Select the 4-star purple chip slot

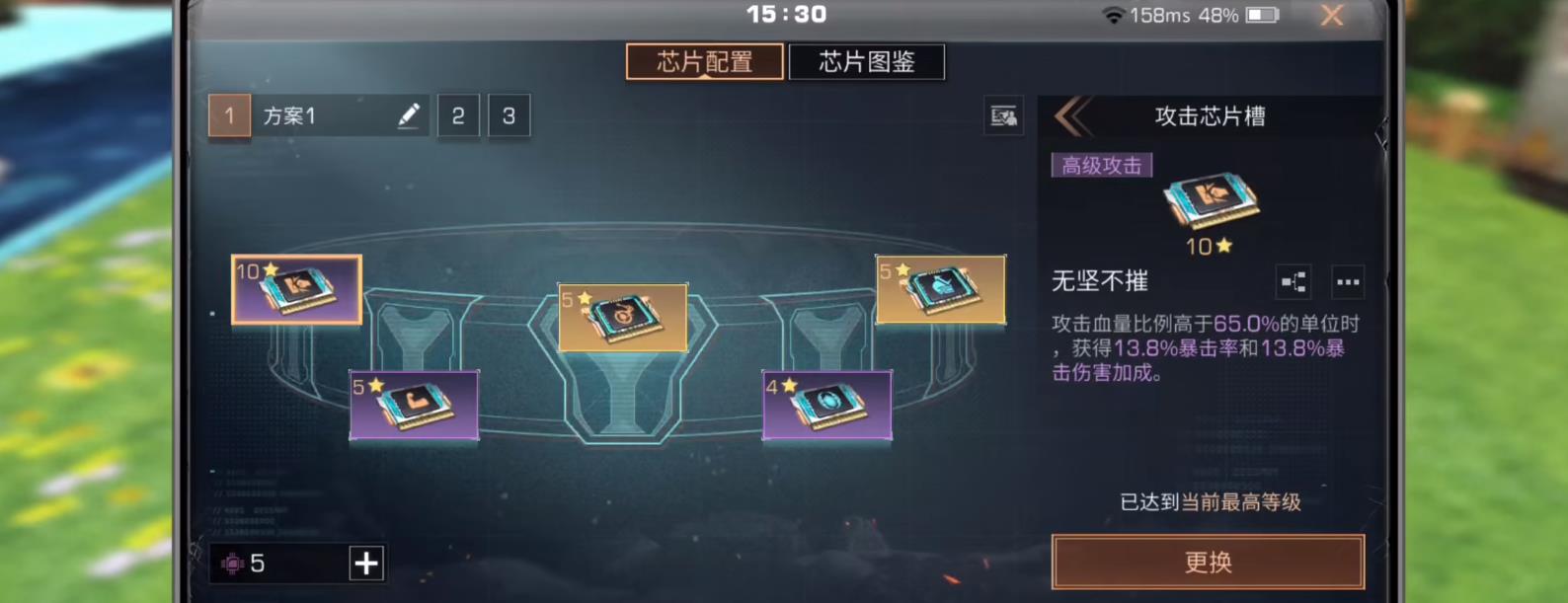coord(827,405)
